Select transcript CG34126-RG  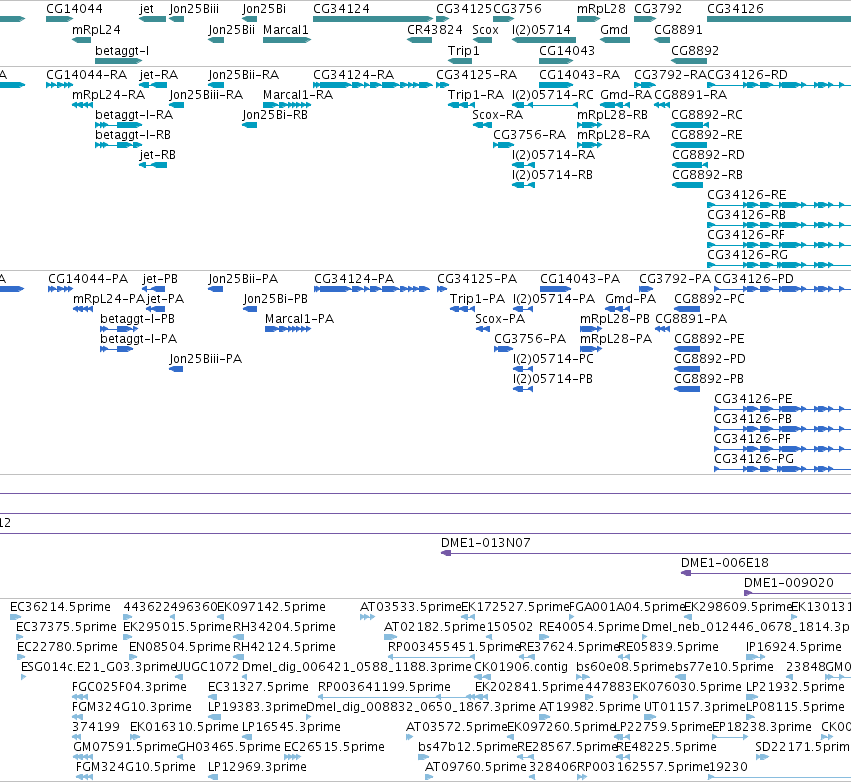779,265
